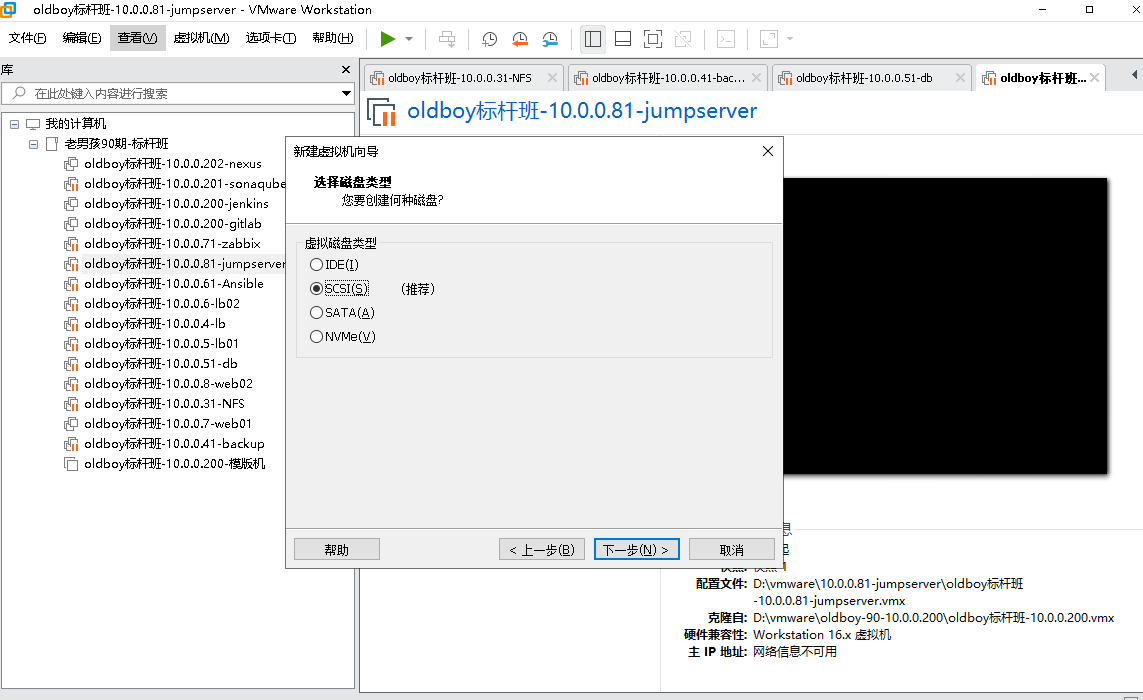Screen dimensions: 1143x700
Task: Open the snapshot manager icon
Action: pos(550,39)
